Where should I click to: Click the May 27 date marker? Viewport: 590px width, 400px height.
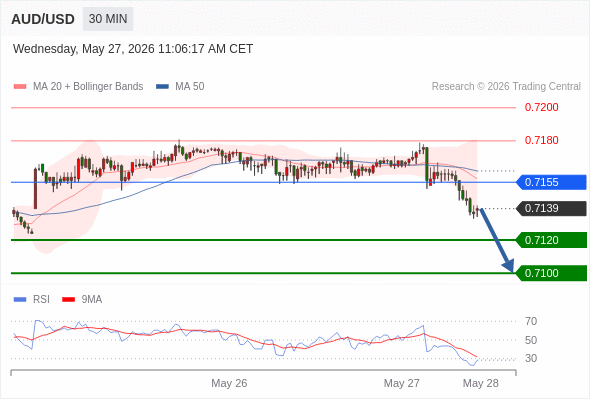401,383
